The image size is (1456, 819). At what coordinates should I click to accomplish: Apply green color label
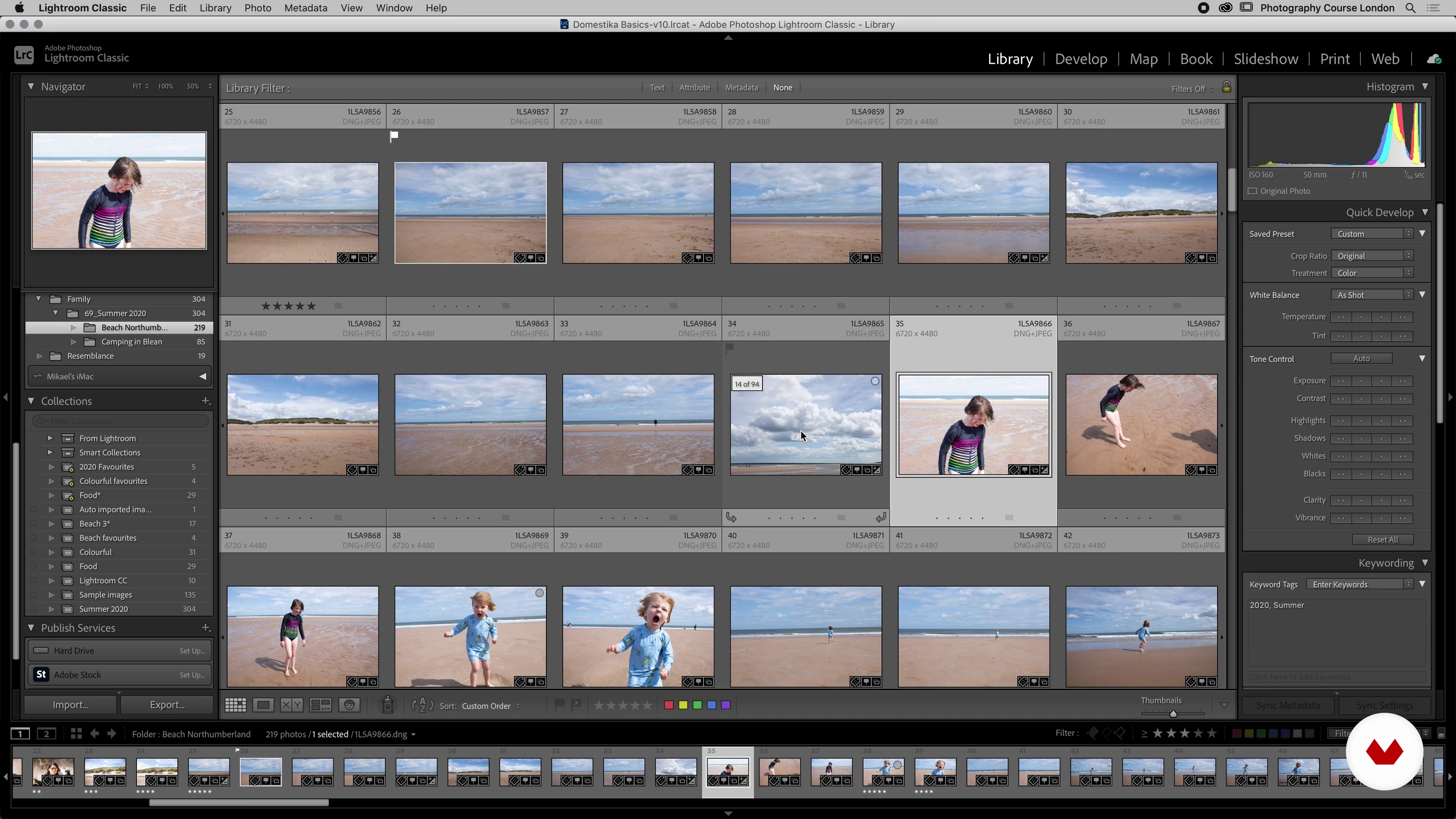point(698,705)
